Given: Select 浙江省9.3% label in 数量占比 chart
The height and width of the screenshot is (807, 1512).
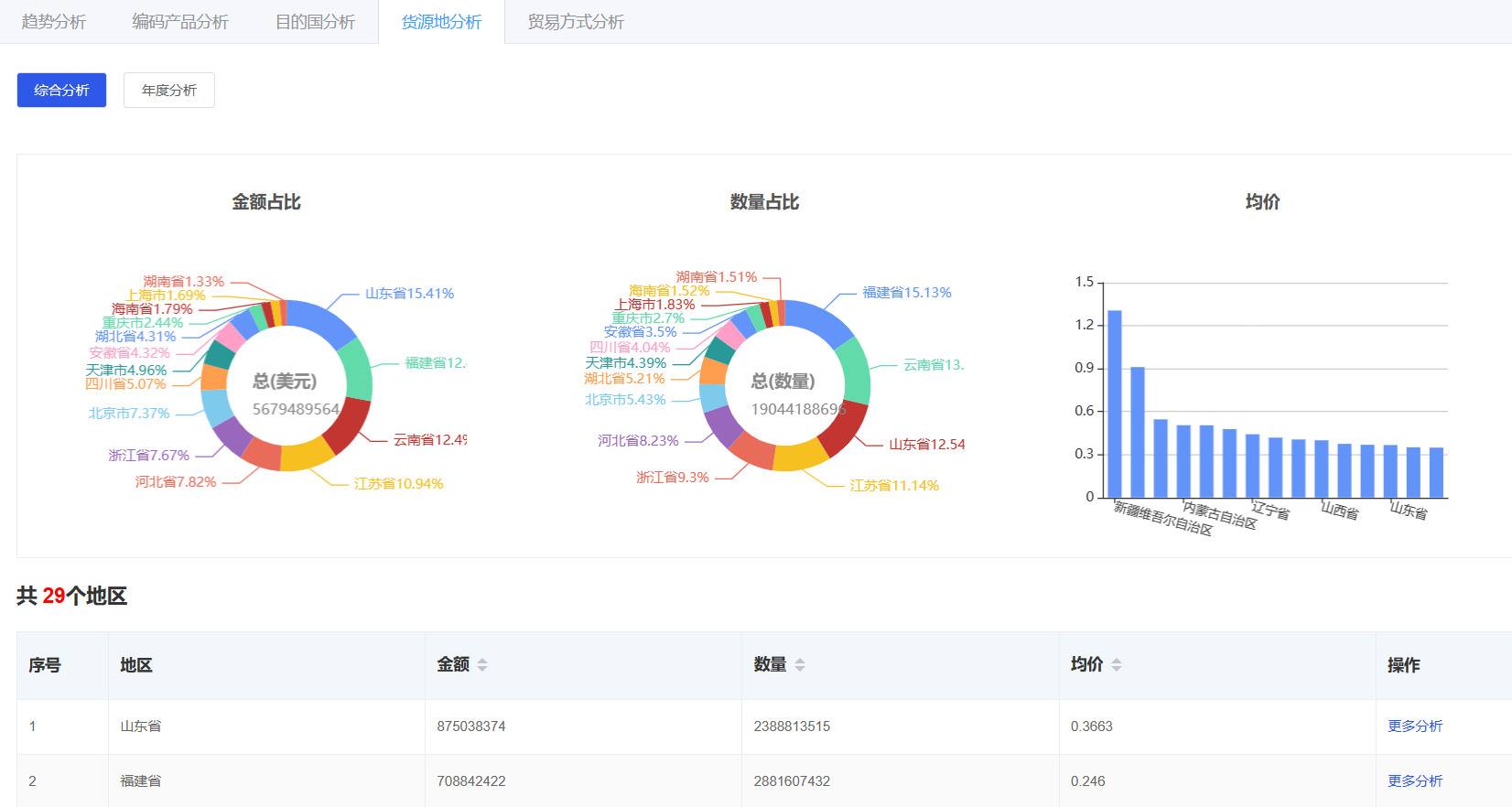Looking at the screenshot, I should (673, 478).
